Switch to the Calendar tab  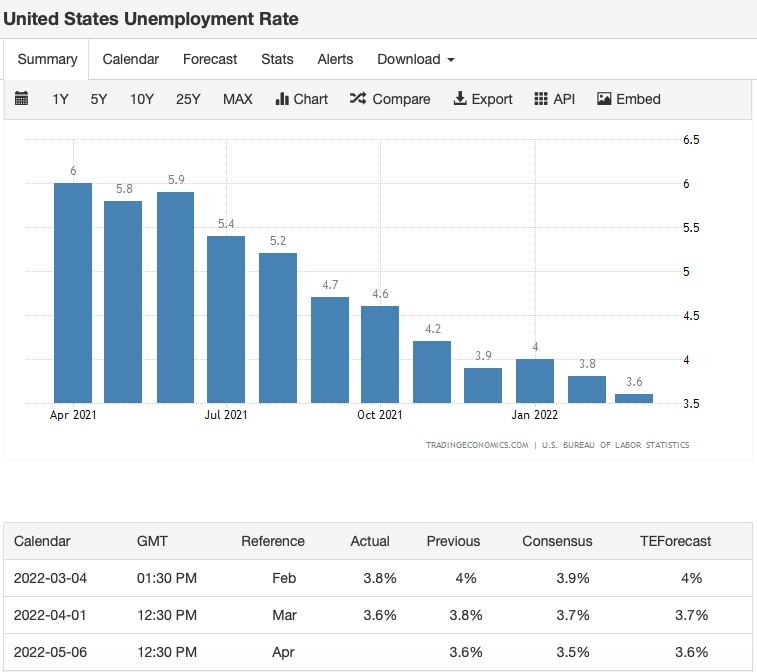130,59
